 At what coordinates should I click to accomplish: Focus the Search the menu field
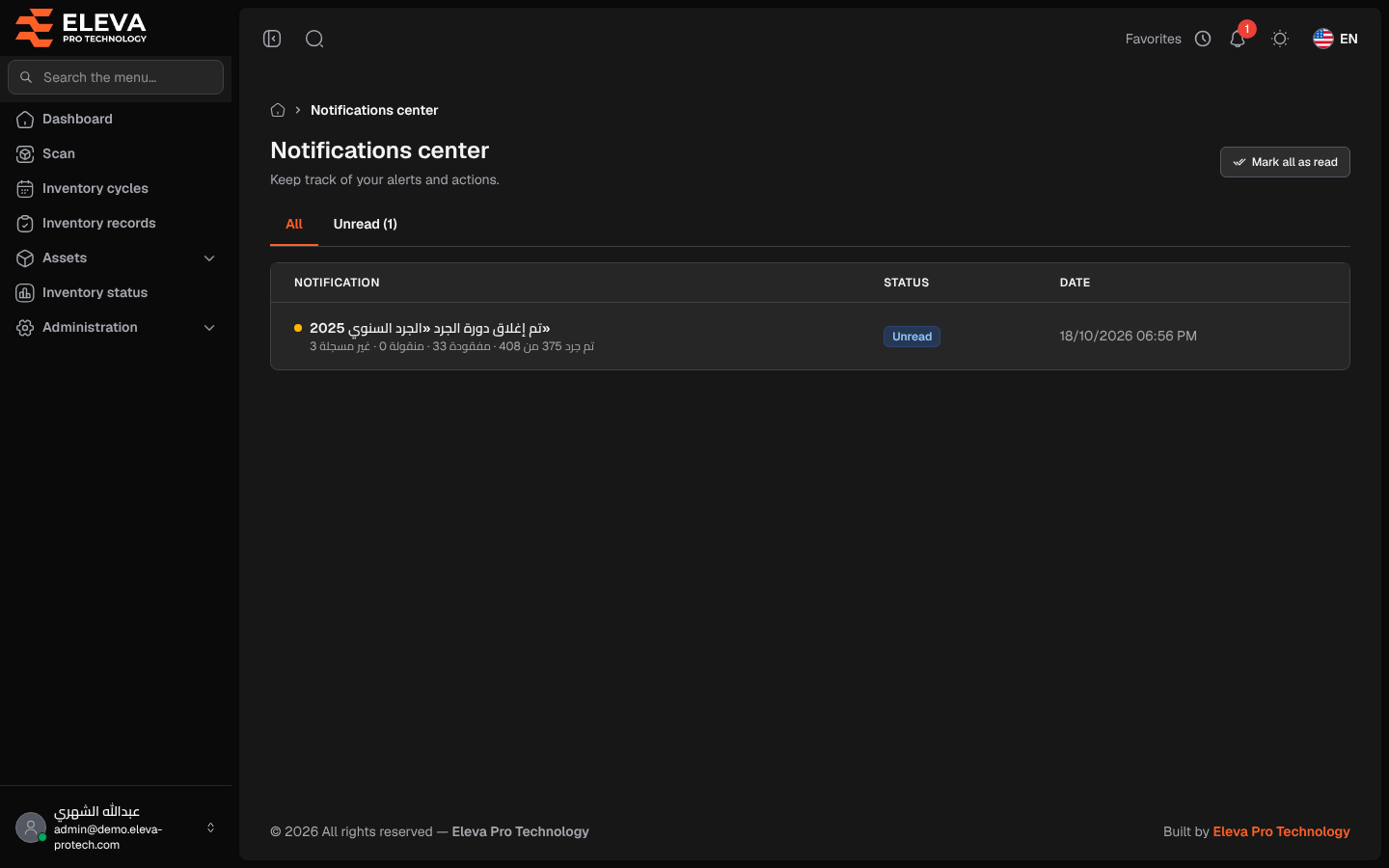click(x=116, y=77)
